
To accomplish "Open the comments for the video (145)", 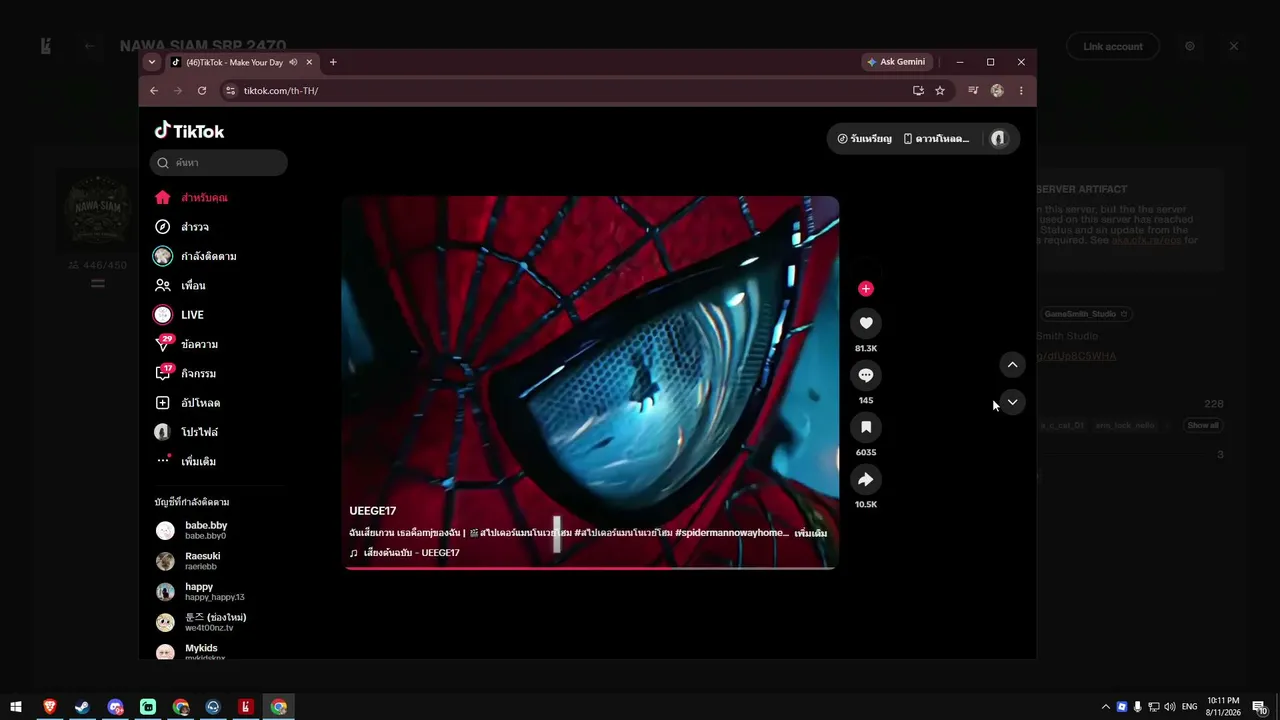I will coord(866,375).
